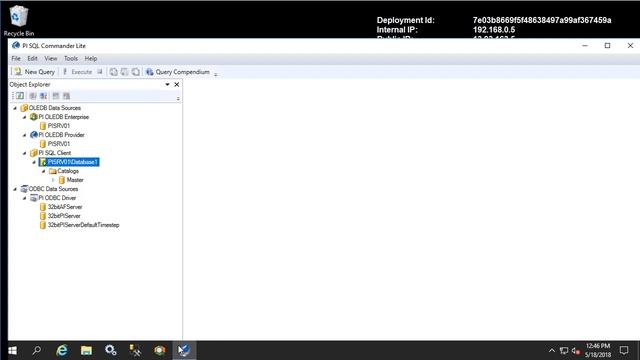
Task: Open Object Explorer panel options dropdown arrow
Action: point(167,84)
